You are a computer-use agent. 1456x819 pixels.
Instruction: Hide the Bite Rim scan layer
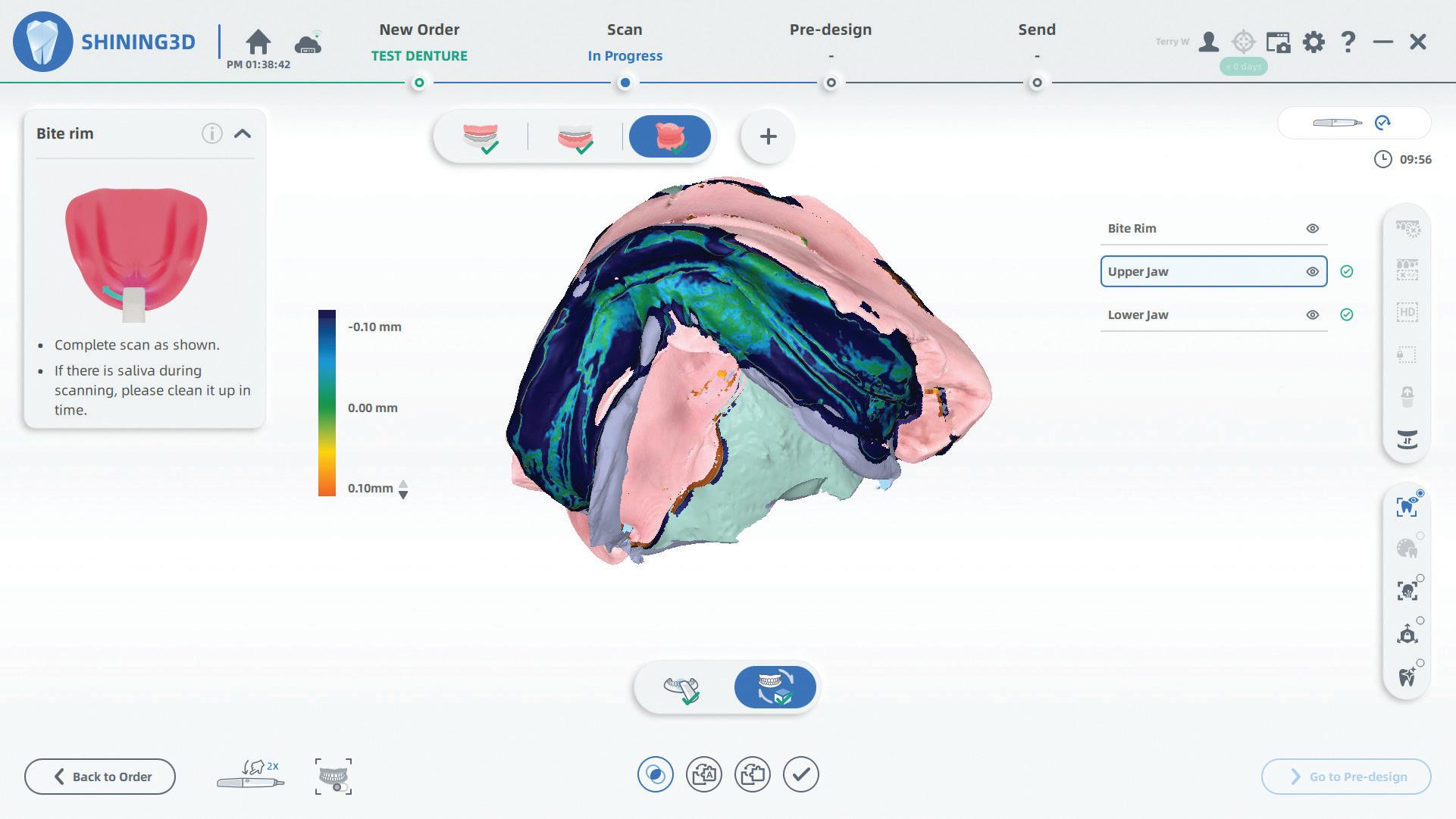click(1312, 229)
